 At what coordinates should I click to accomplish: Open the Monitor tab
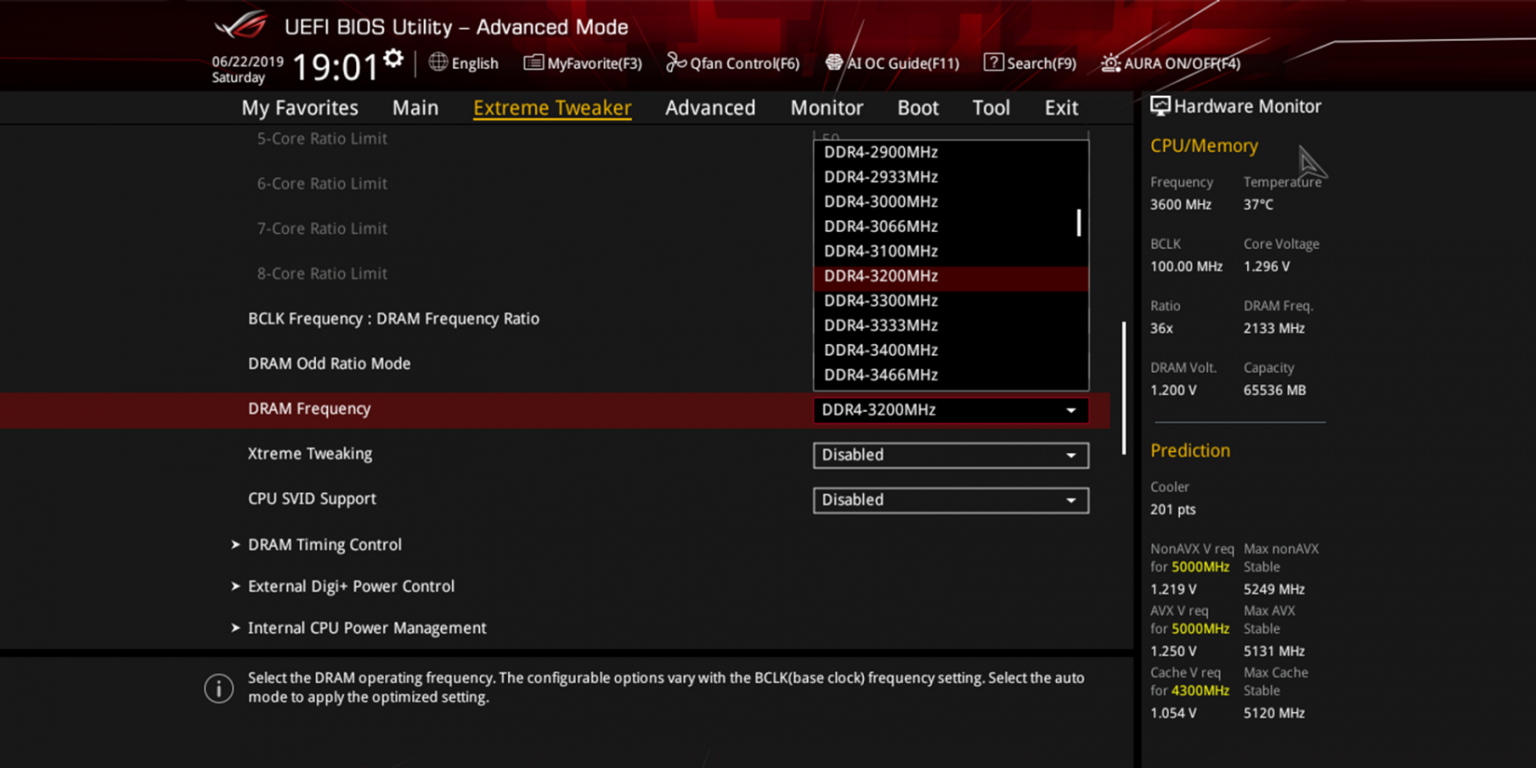click(x=827, y=108)
